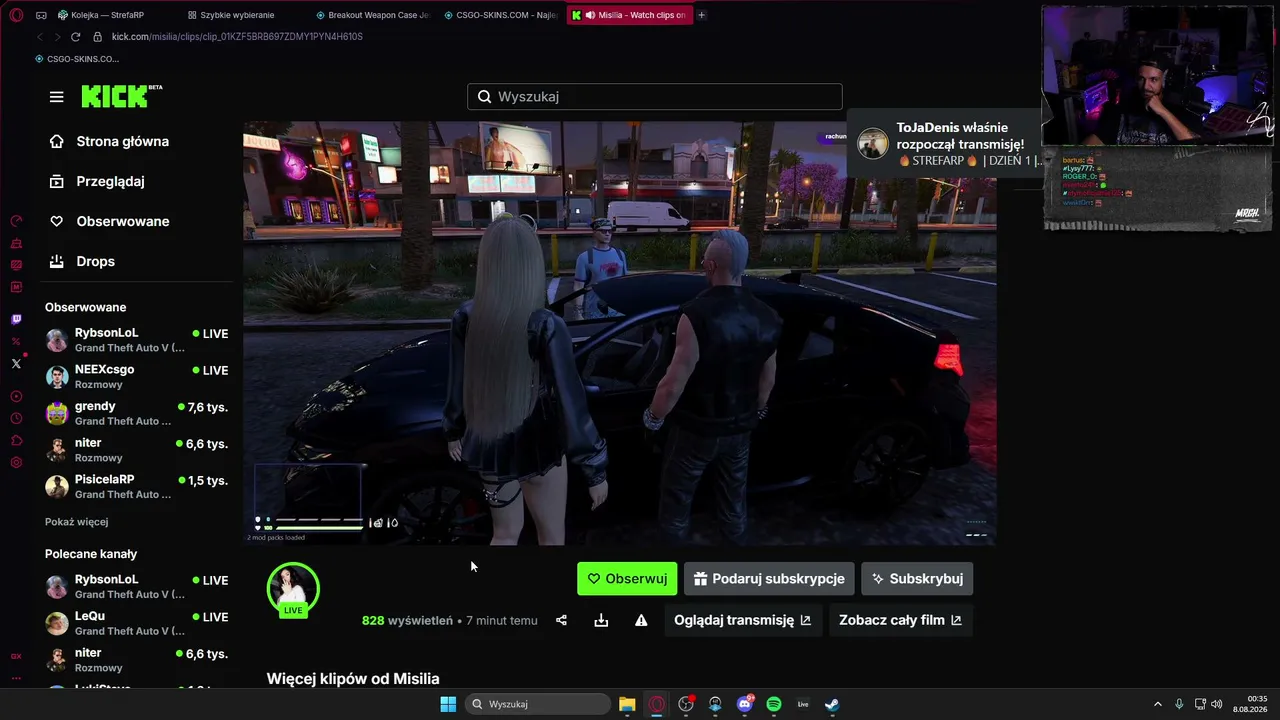
Task: Open NEEXcsgo channel in Obserwowane
Action: pos(138,377)
